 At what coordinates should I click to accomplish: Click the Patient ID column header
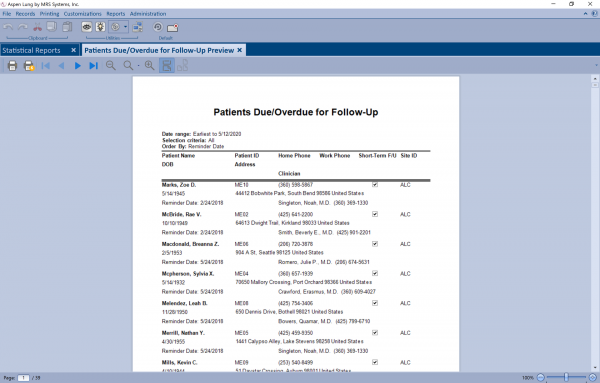247,156
